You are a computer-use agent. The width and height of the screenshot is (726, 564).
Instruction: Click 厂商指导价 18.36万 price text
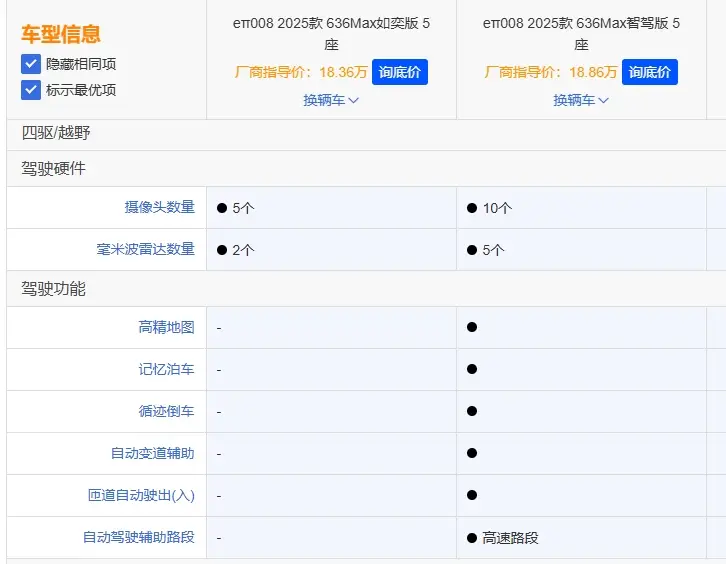301,72
